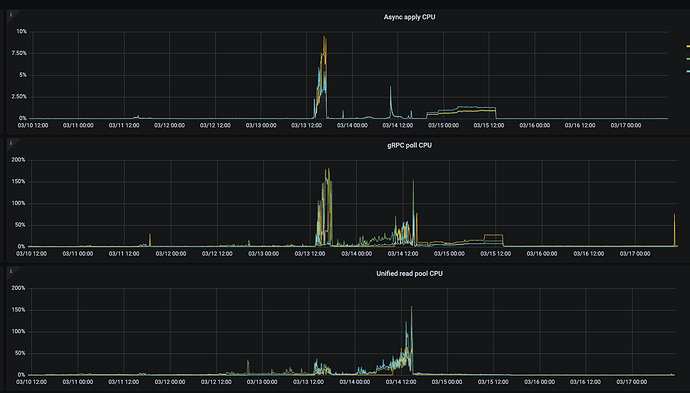Click the 50% y-axis label in gRPC poll CPU
Viewport: 690px width, 393px height.
(x=21, y=225)
